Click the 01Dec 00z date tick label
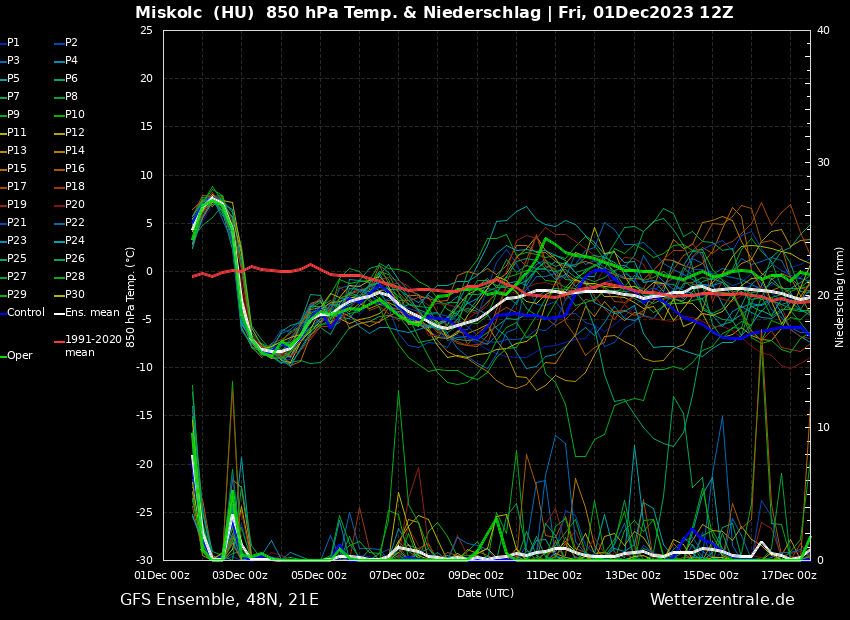 pos(163,575)
